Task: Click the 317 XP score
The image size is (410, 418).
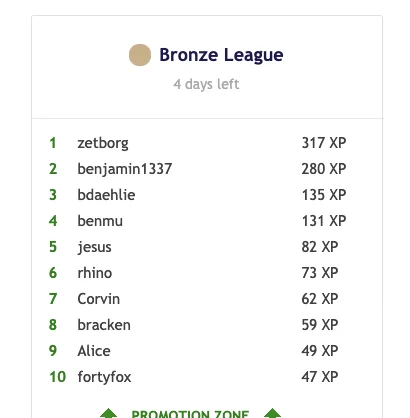Action: click(324, 143)
